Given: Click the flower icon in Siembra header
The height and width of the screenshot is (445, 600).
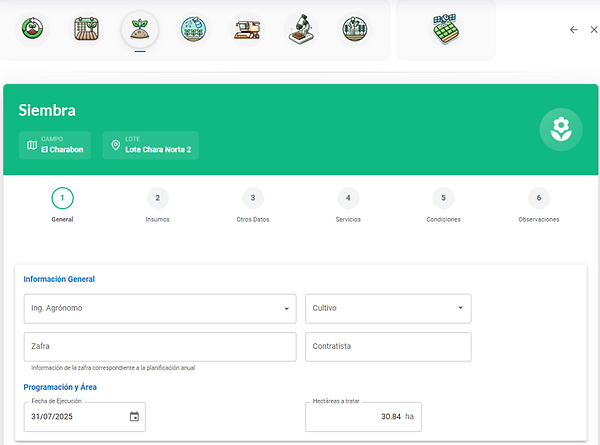Looking at the screenshot, I should 561,129.
